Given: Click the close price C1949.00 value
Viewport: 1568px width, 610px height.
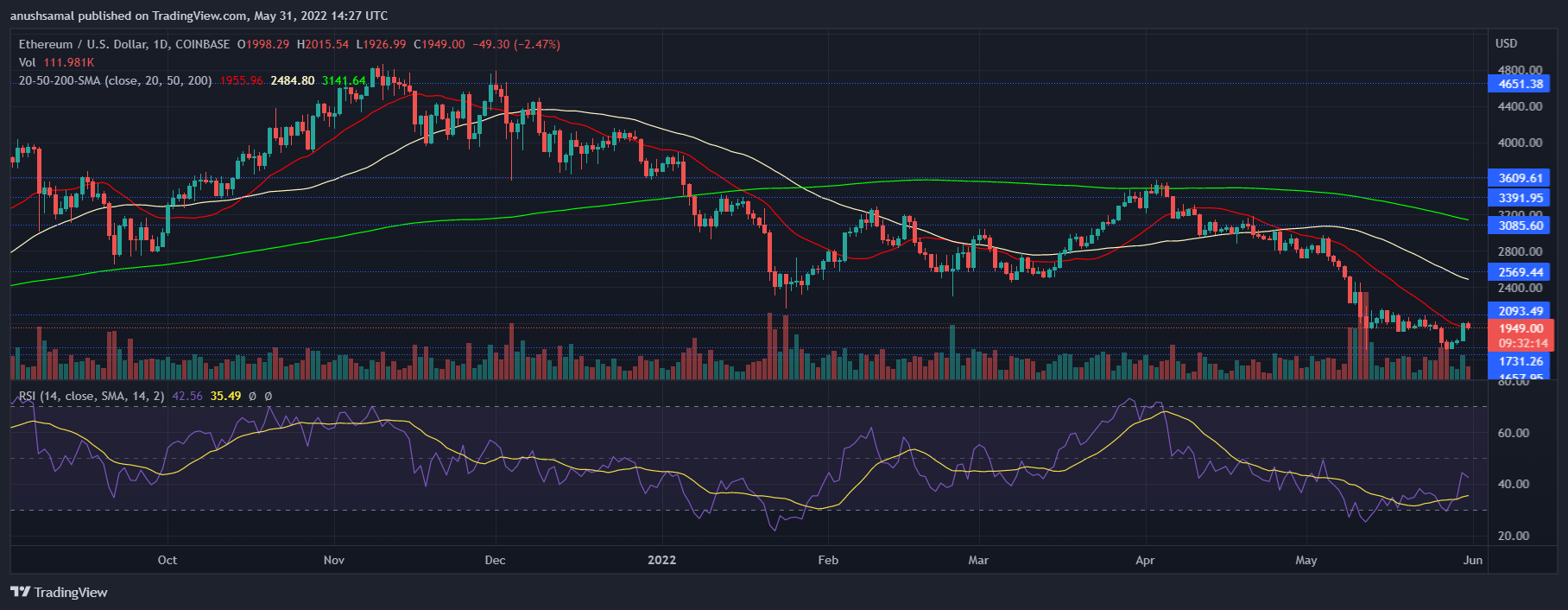Looking at the screenshot, I should (x=439, y=44).
